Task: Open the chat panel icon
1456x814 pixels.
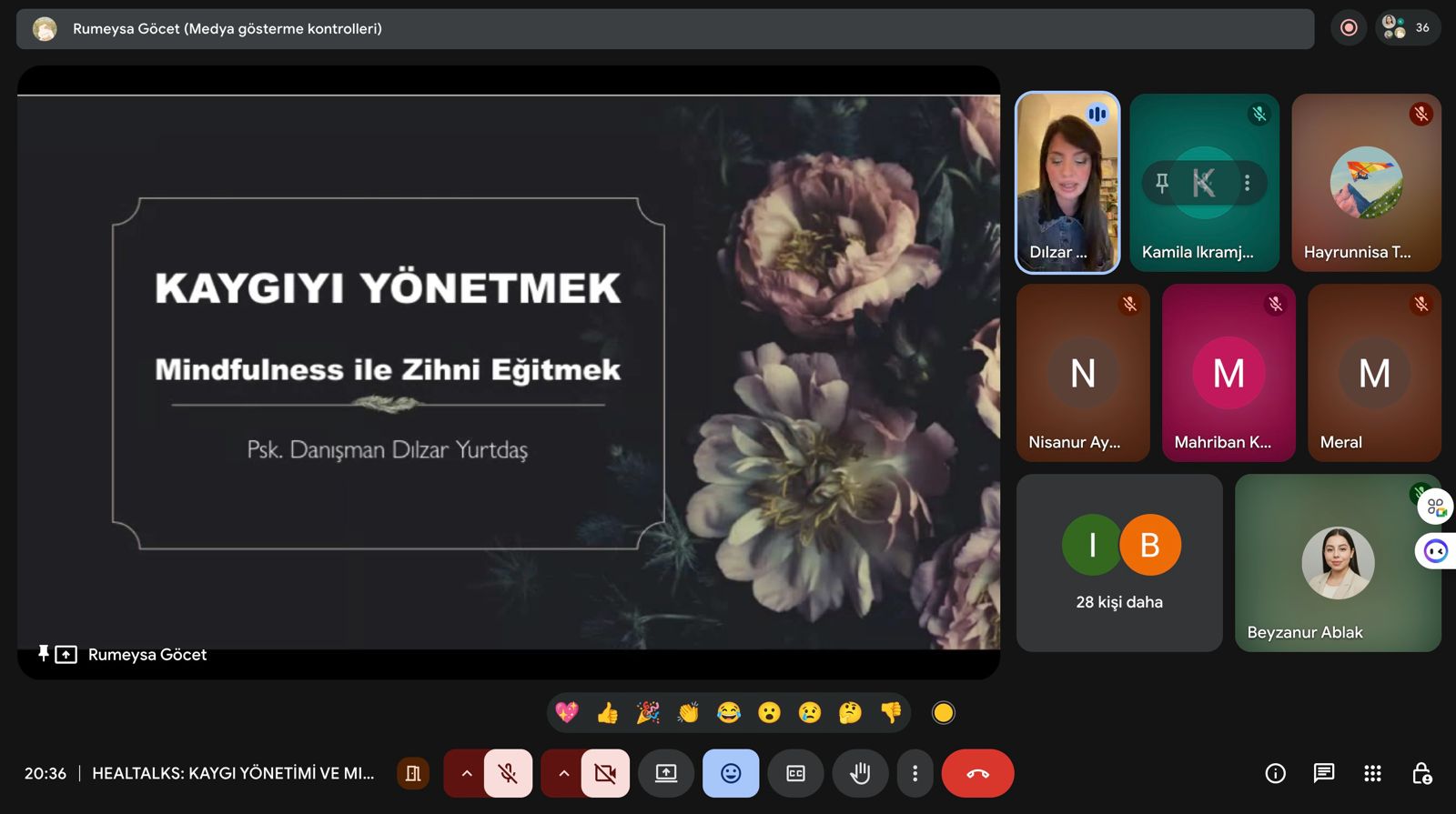Action: point(1323,773)
